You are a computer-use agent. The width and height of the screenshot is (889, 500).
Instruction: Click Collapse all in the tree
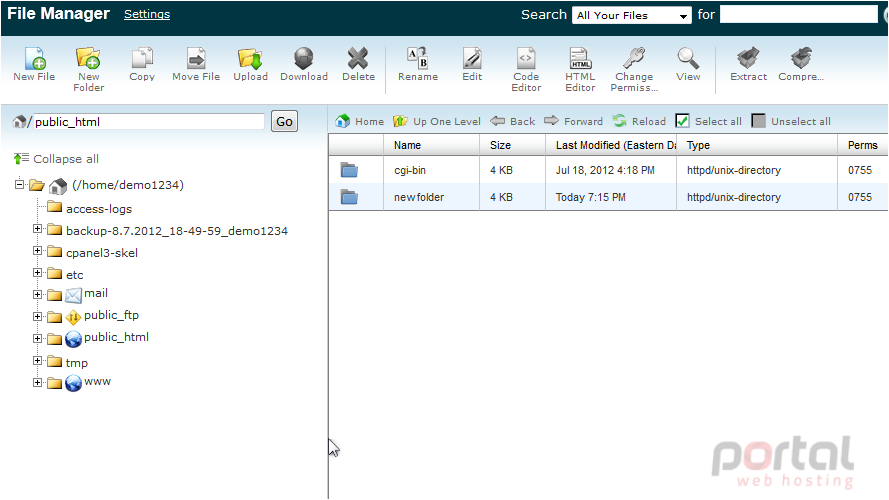[x=56, y=159]
